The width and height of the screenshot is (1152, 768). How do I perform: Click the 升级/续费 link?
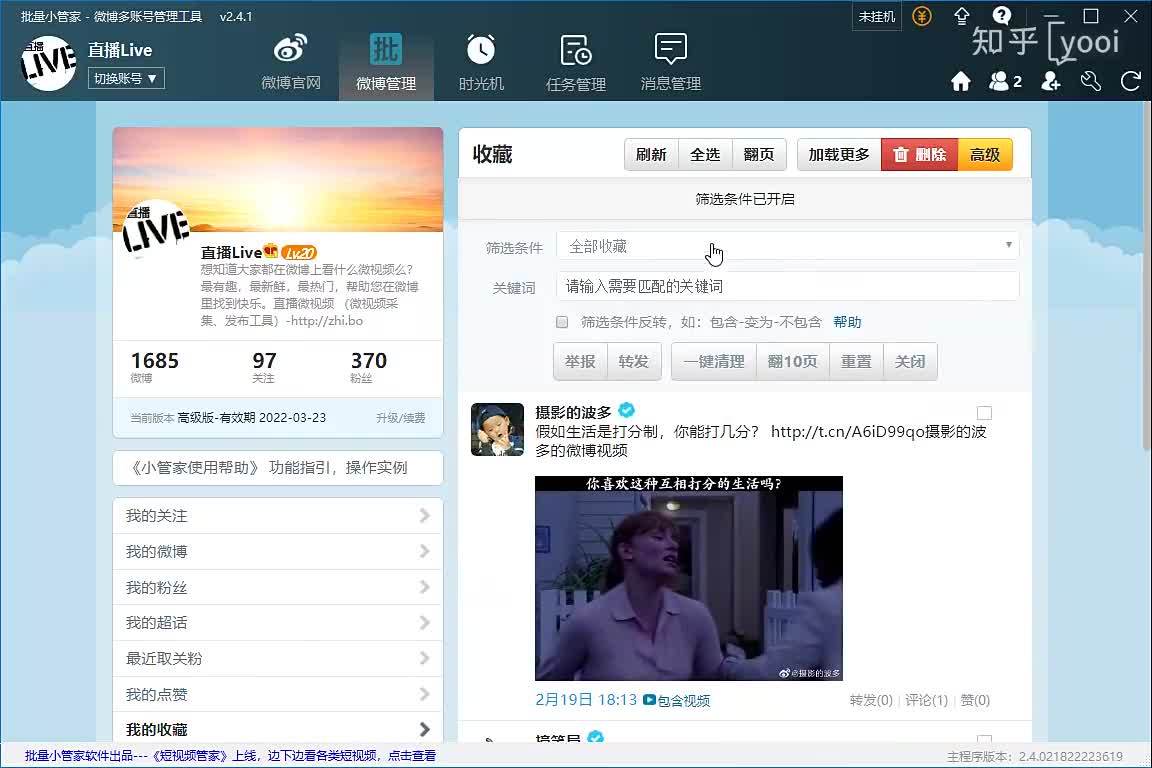pos(400,417)
